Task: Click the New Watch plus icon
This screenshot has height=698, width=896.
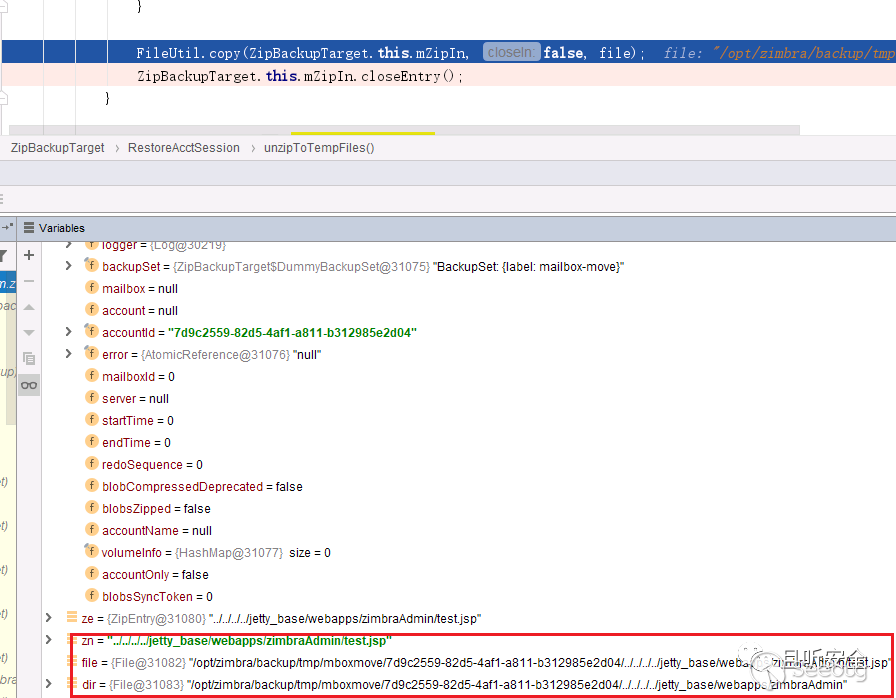Action: 29,256
